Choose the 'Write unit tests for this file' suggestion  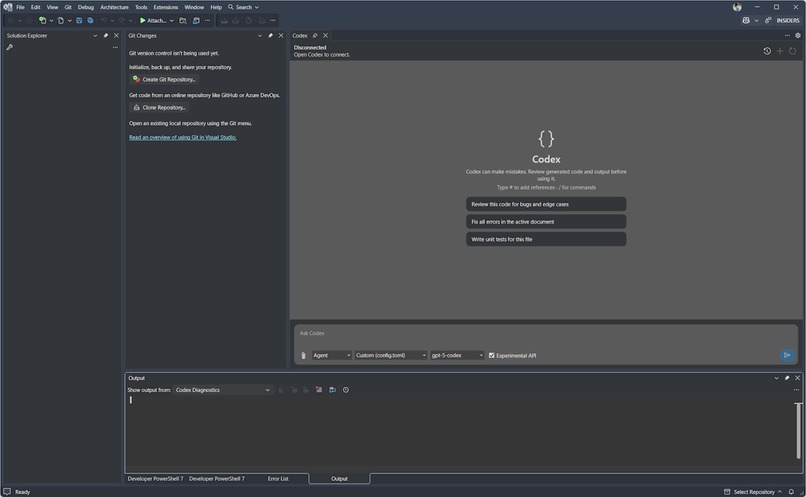click(x=546, y=239)
